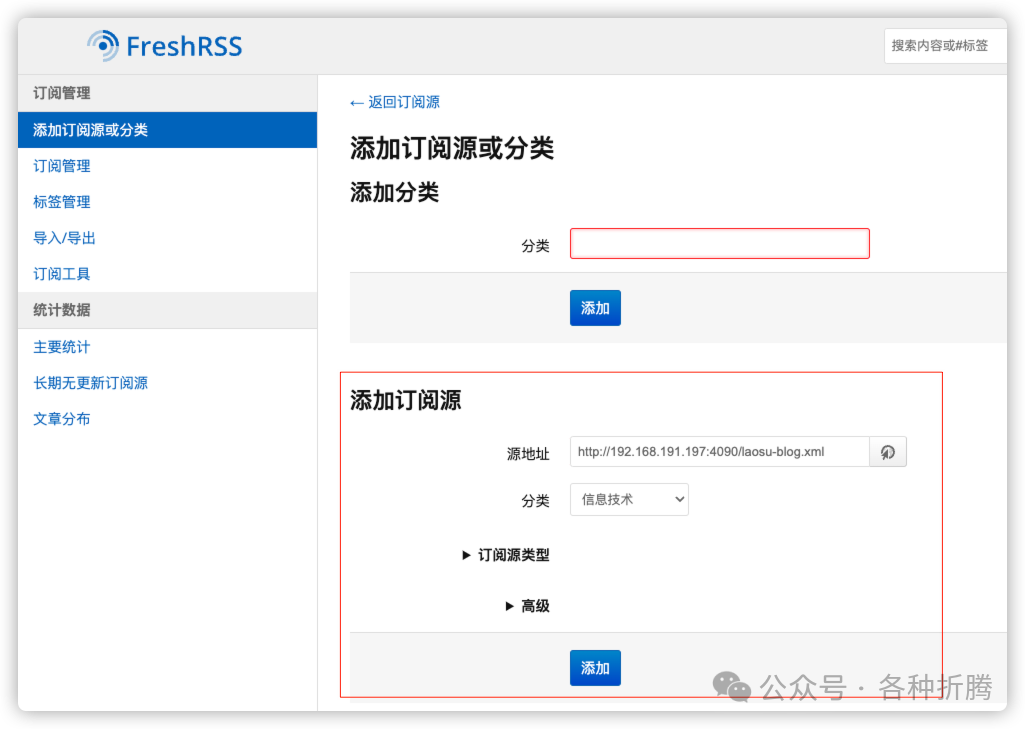Screen dimensions: 1025x729
Task: Open 订阅管理 link in sidebar
Action: pos(62,166)
